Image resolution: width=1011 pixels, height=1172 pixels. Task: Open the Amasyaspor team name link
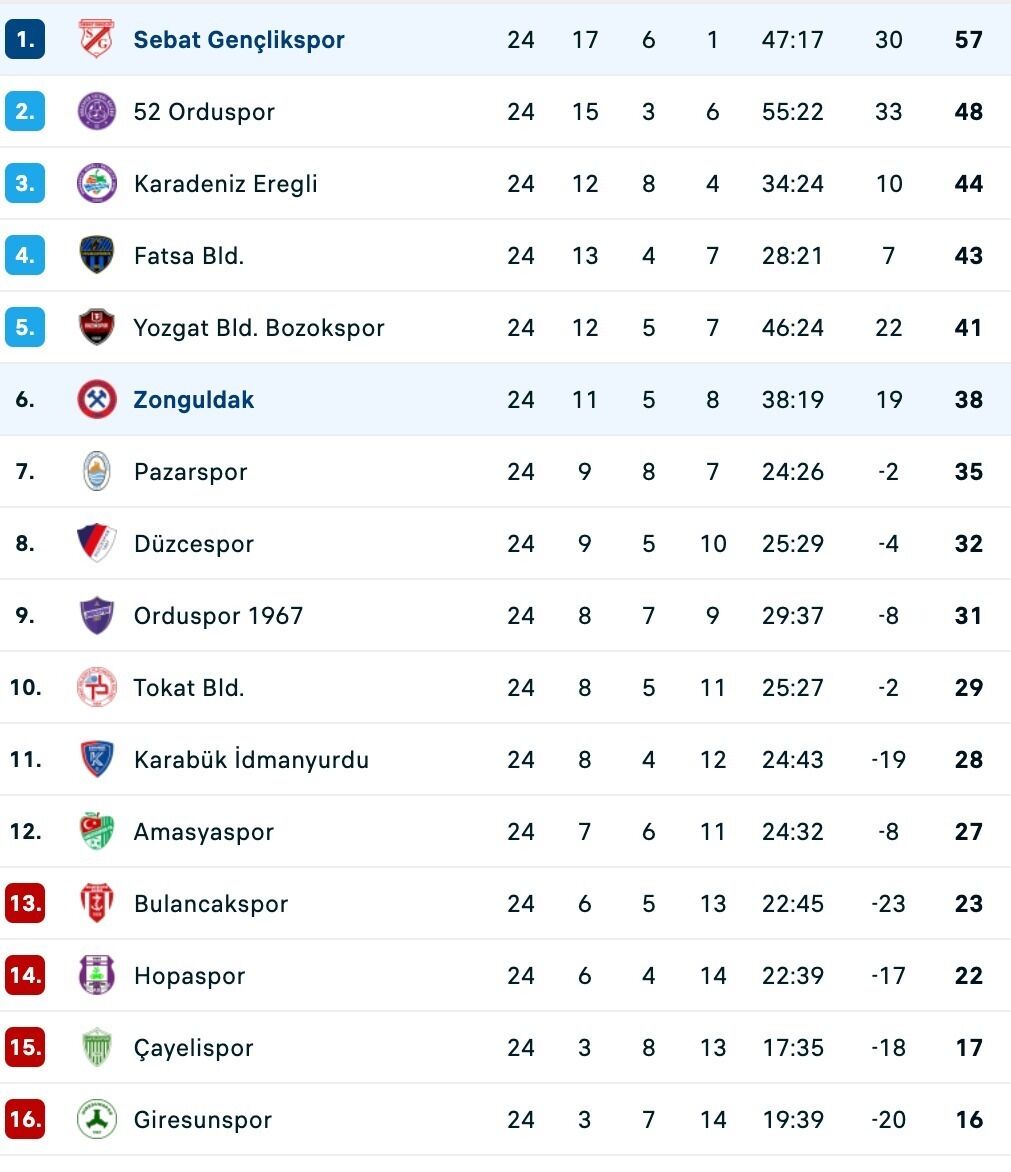(204, 832)
